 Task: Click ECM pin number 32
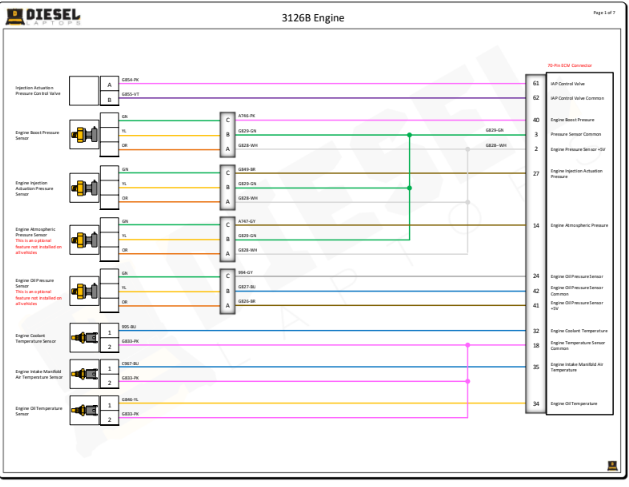(x=536, y=331)
